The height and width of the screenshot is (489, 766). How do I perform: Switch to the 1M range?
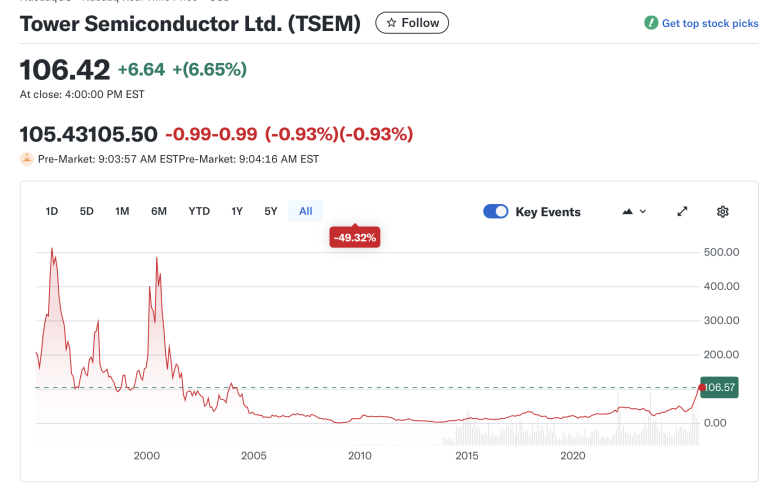(x=122, y=211)
